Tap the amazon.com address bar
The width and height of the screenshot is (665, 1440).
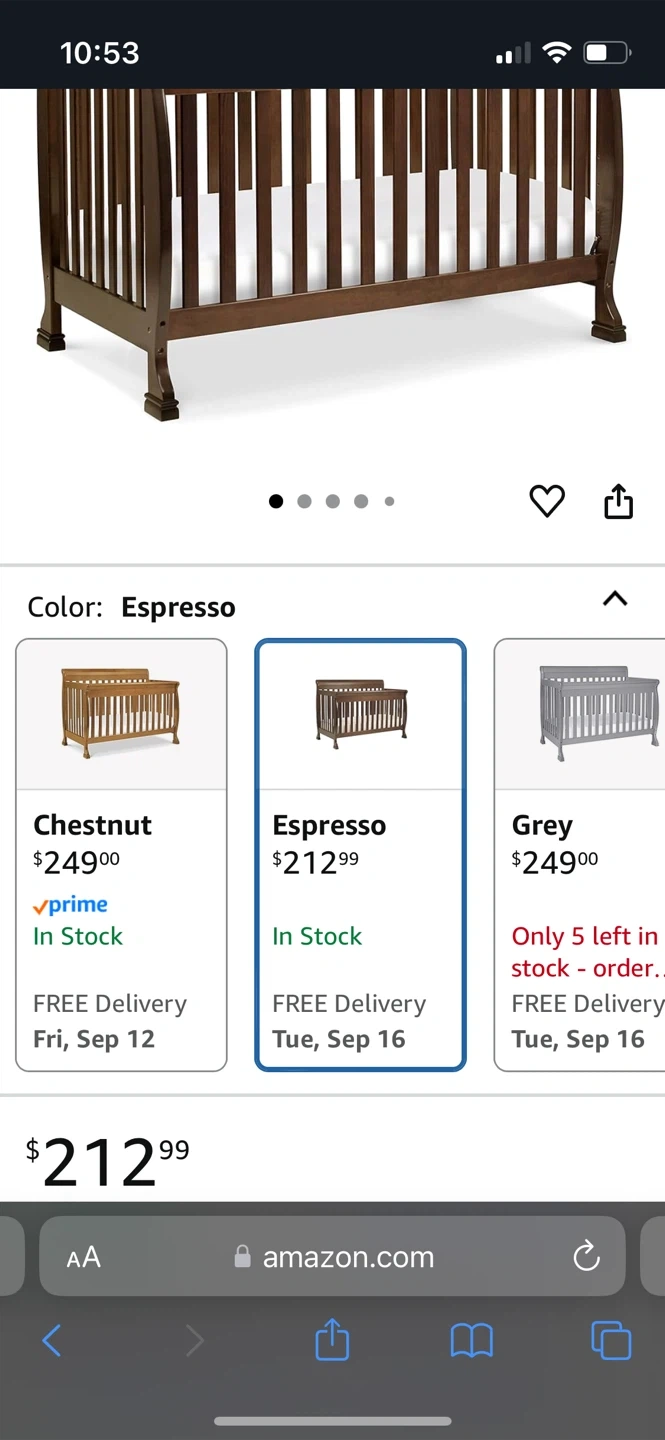(x=347, y=1257)
